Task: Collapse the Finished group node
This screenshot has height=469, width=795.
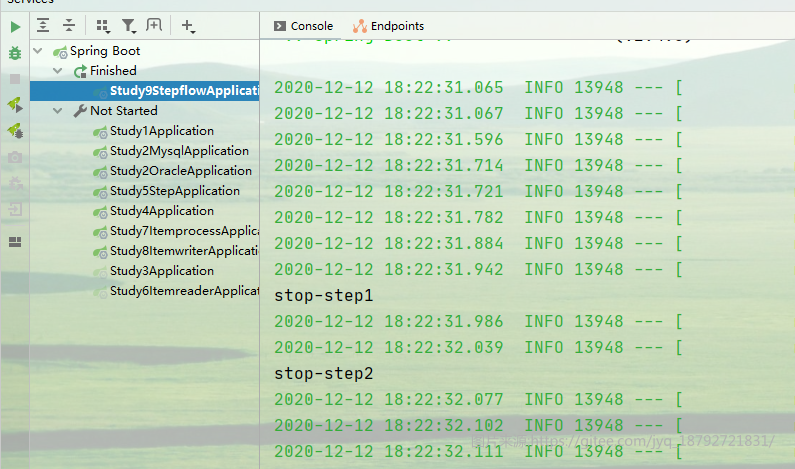Action: coord(58,70)
